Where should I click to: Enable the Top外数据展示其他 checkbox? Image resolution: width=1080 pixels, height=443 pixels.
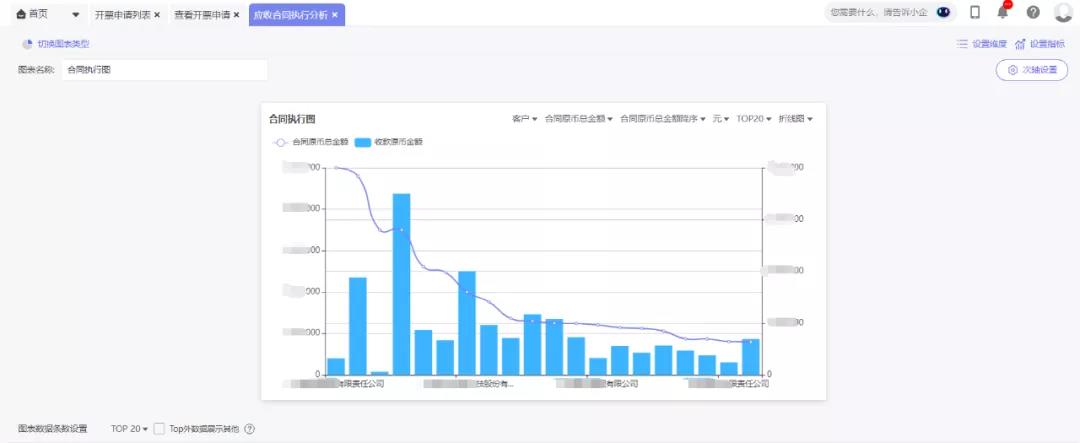pos(159,429)
